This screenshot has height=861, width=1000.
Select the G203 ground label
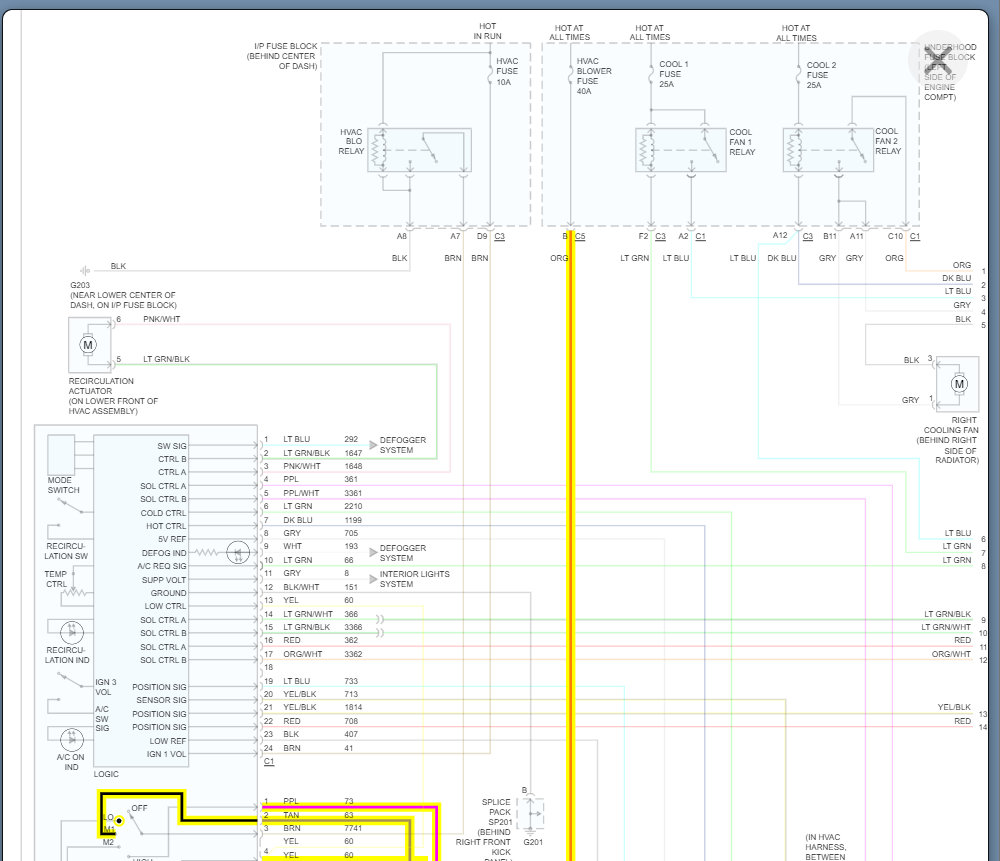(80, 285)
